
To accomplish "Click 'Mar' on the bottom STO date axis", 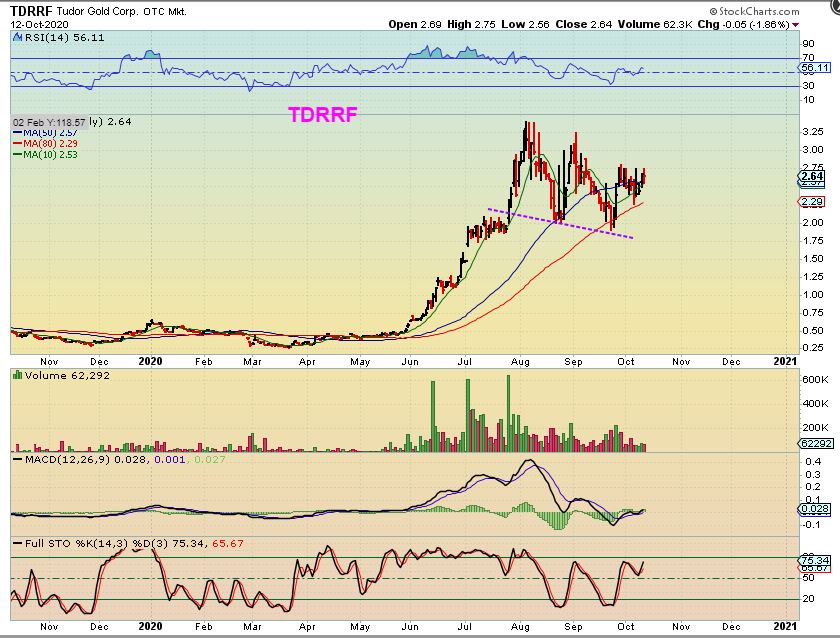I will [x=252, y=627].
